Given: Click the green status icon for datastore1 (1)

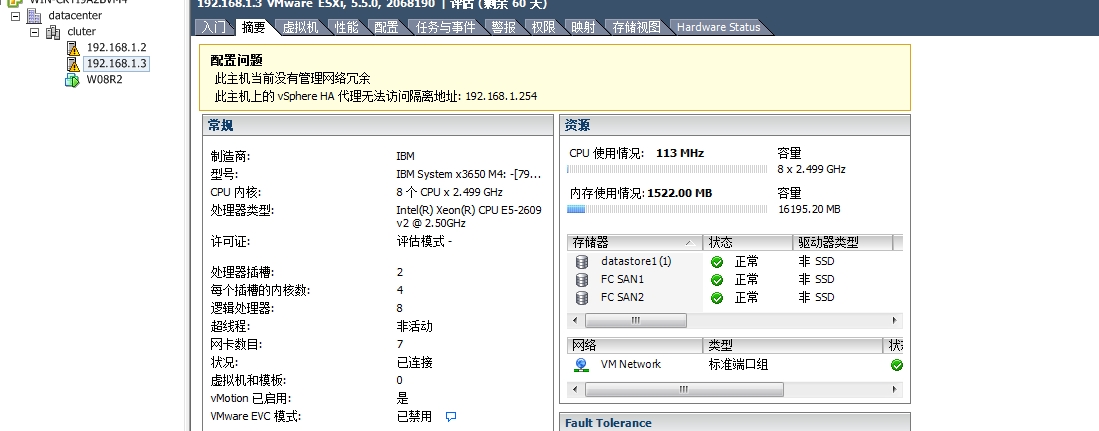Looking at the screenshot, I should (x=716, y=262).
